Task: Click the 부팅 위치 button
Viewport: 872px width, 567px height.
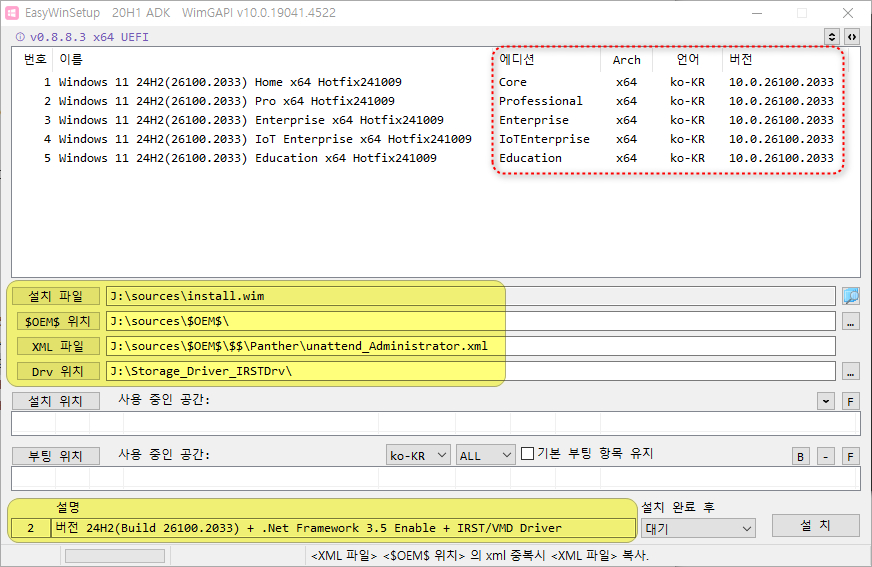Action: click(56, 456)
